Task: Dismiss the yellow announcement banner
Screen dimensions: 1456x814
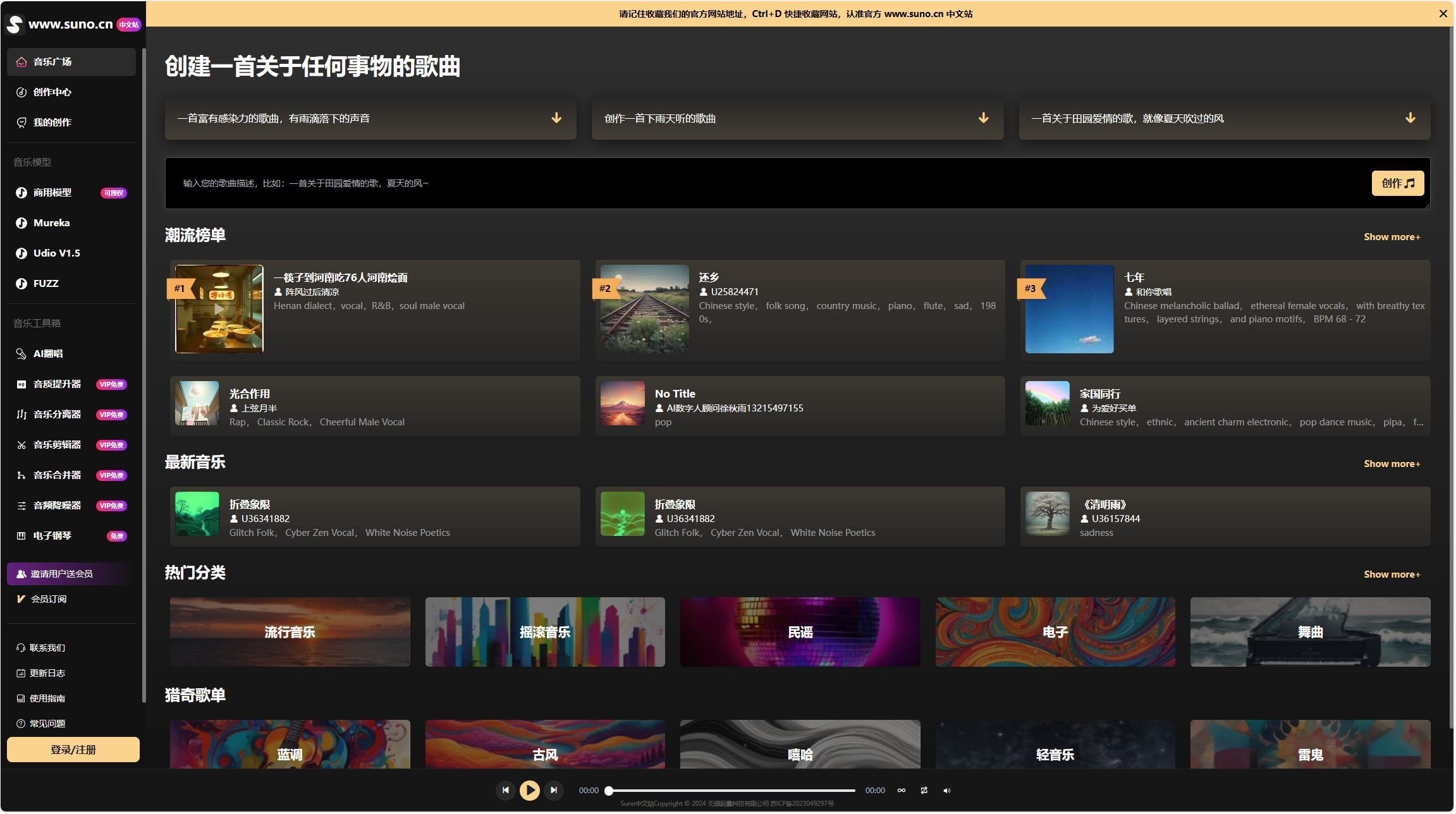Action: 1443,14
